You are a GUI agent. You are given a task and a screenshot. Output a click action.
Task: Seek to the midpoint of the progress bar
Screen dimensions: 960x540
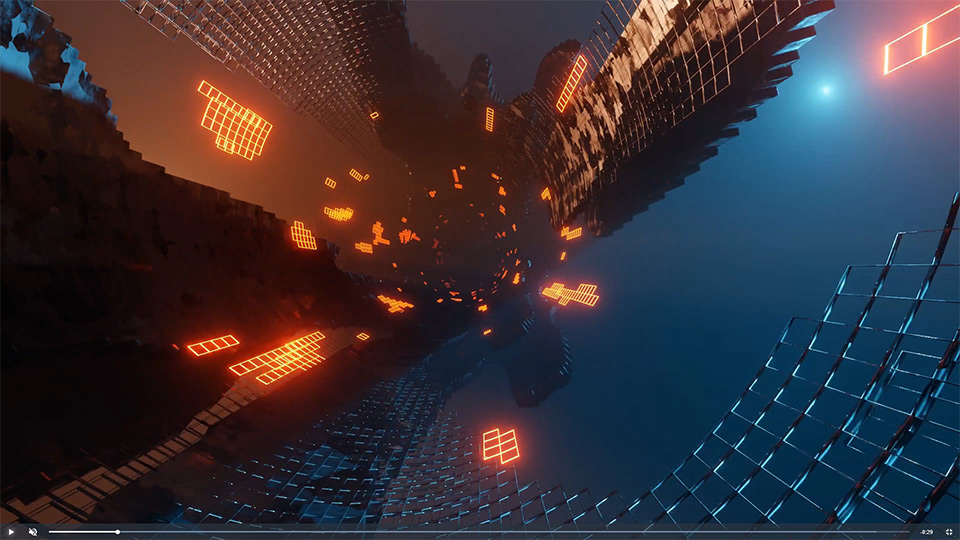point(478,532)
